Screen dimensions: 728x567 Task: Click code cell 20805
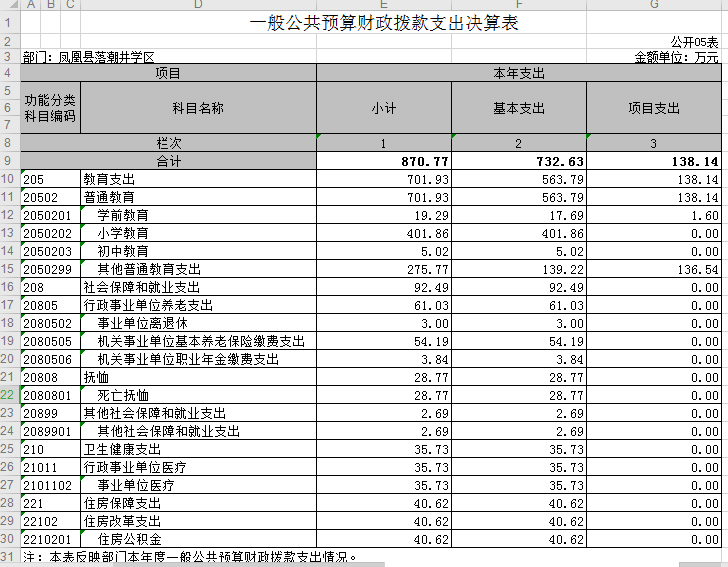coord(50,305)
